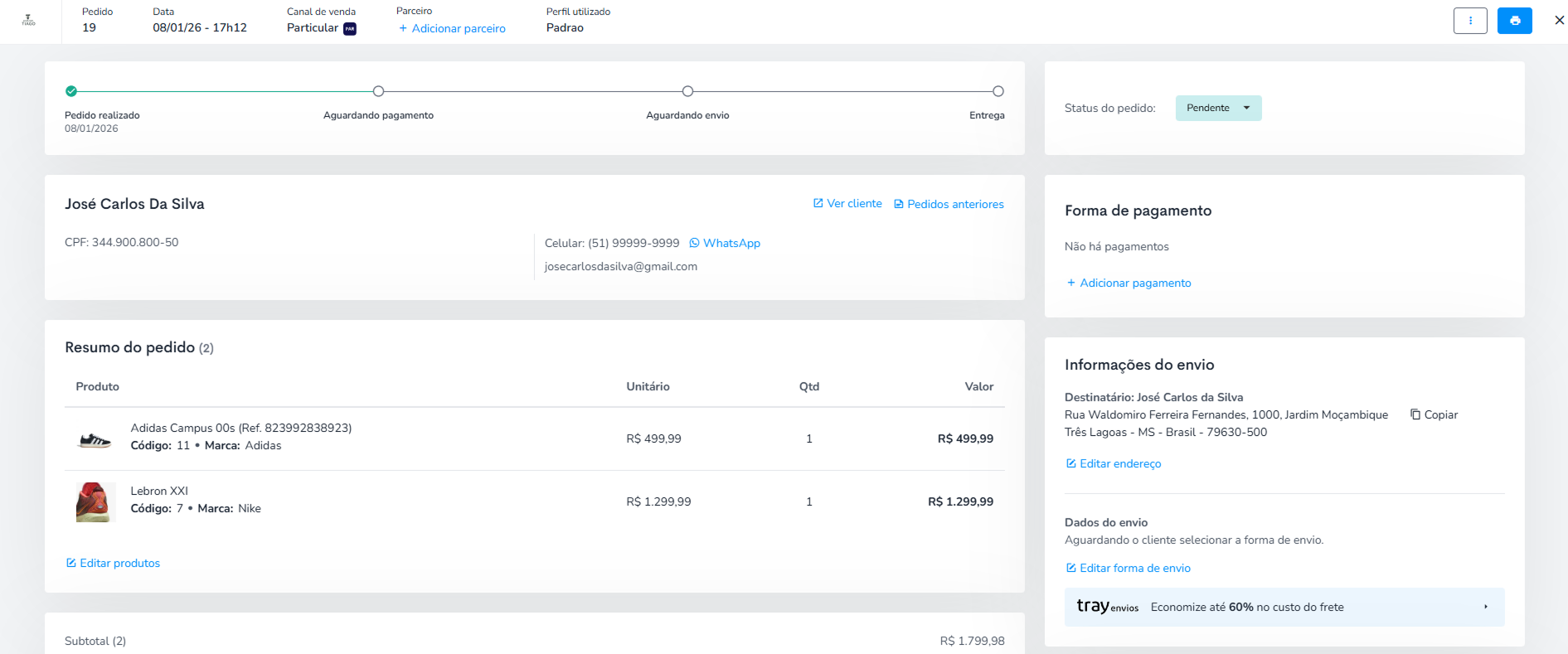Click the Pedido realizado green check marker

point(71,91)
